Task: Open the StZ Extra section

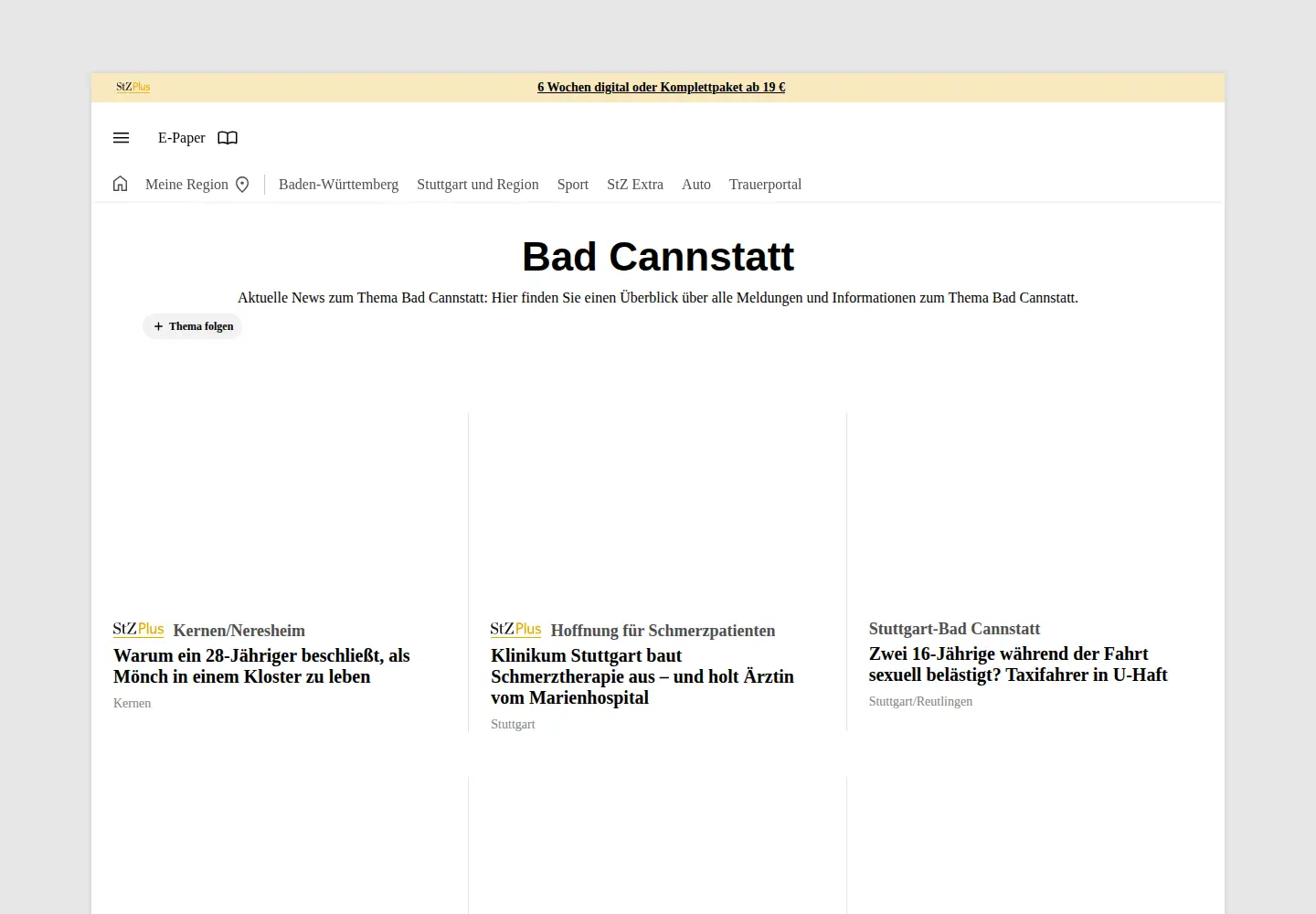Action: pos(635,185)
